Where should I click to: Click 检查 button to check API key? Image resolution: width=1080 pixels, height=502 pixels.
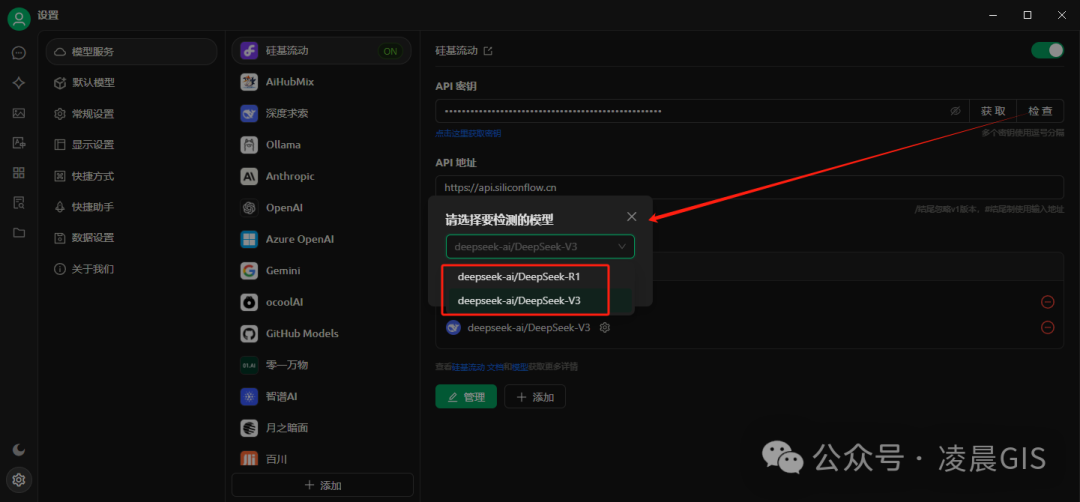1040,111
